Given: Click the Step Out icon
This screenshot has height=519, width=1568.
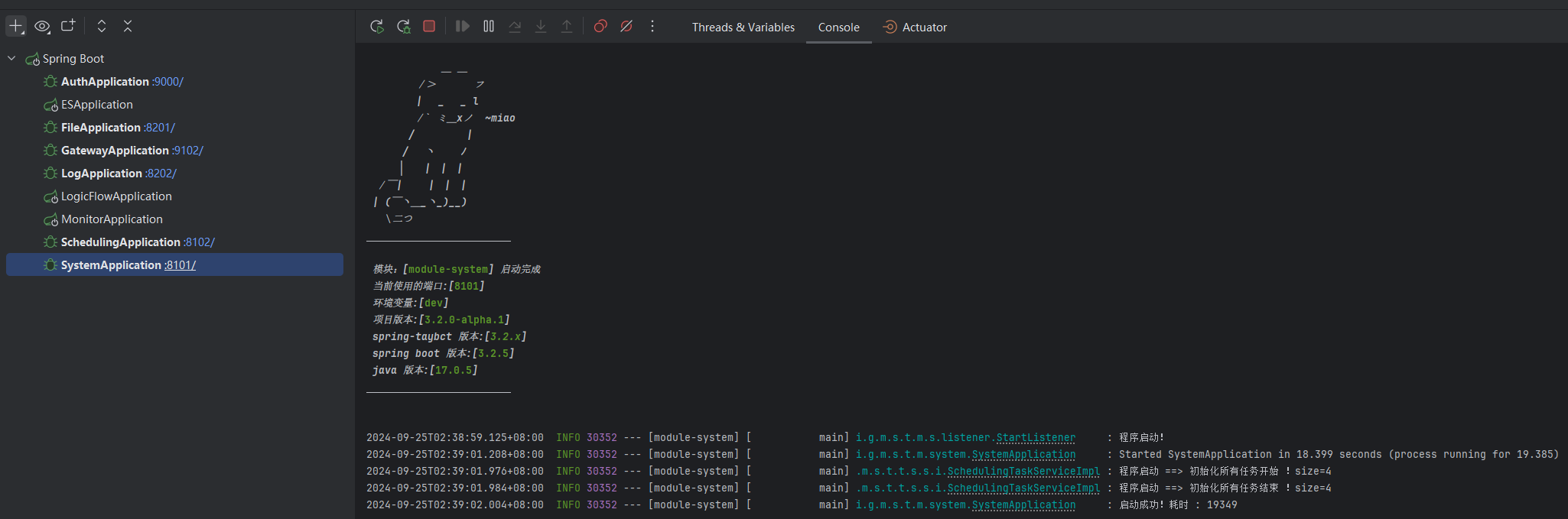Looking at the screenshot, I should tap(567, 27).
